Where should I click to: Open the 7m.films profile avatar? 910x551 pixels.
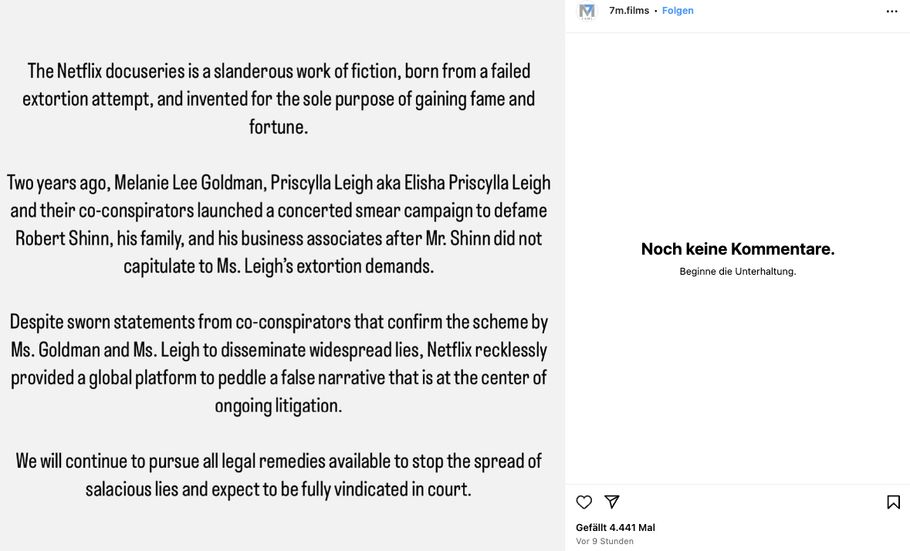[x=587, y=11]
